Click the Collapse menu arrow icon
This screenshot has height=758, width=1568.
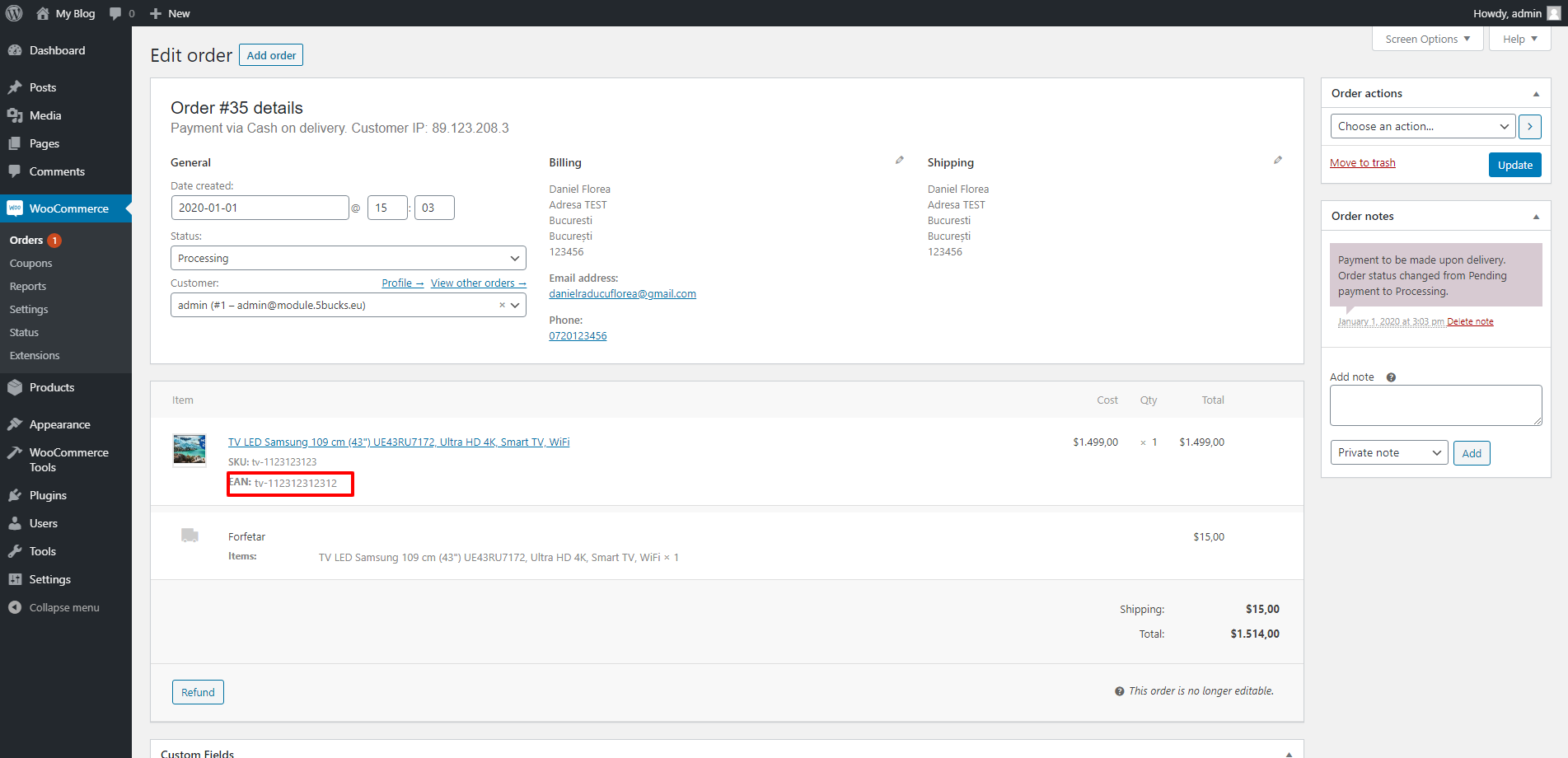coord(15,607)
